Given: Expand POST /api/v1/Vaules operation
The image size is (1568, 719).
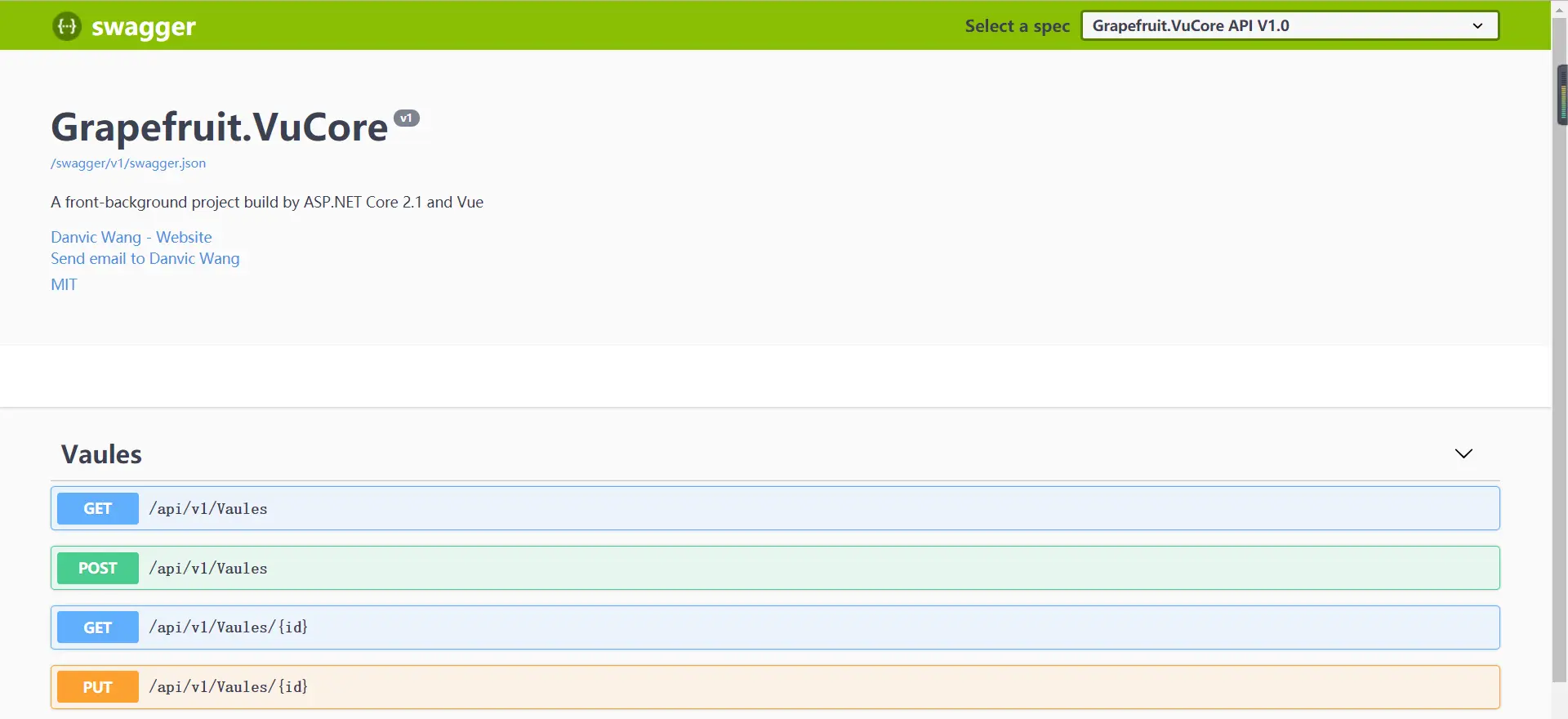Looking at the screenshot, I should tap(775, 568).
